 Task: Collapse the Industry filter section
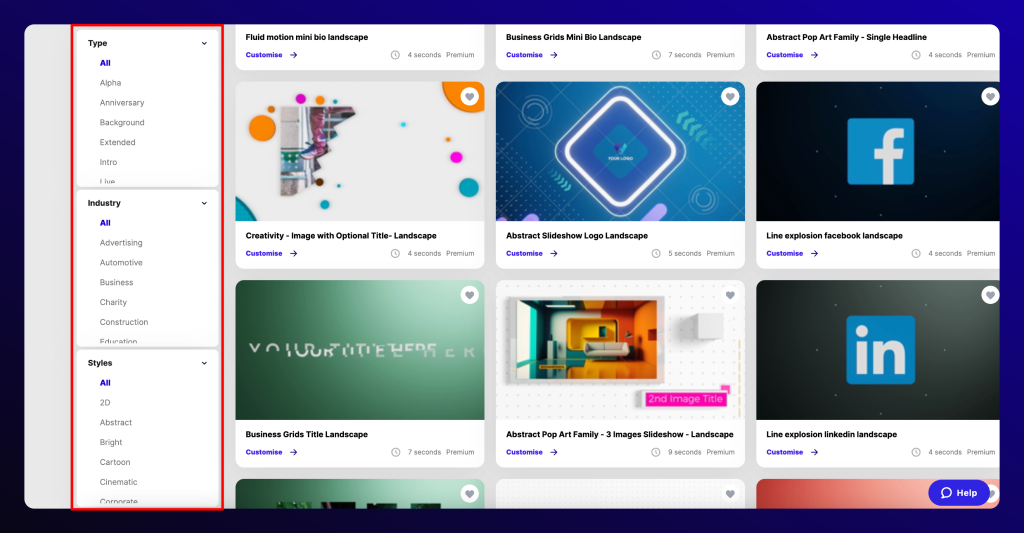point(204,203)
